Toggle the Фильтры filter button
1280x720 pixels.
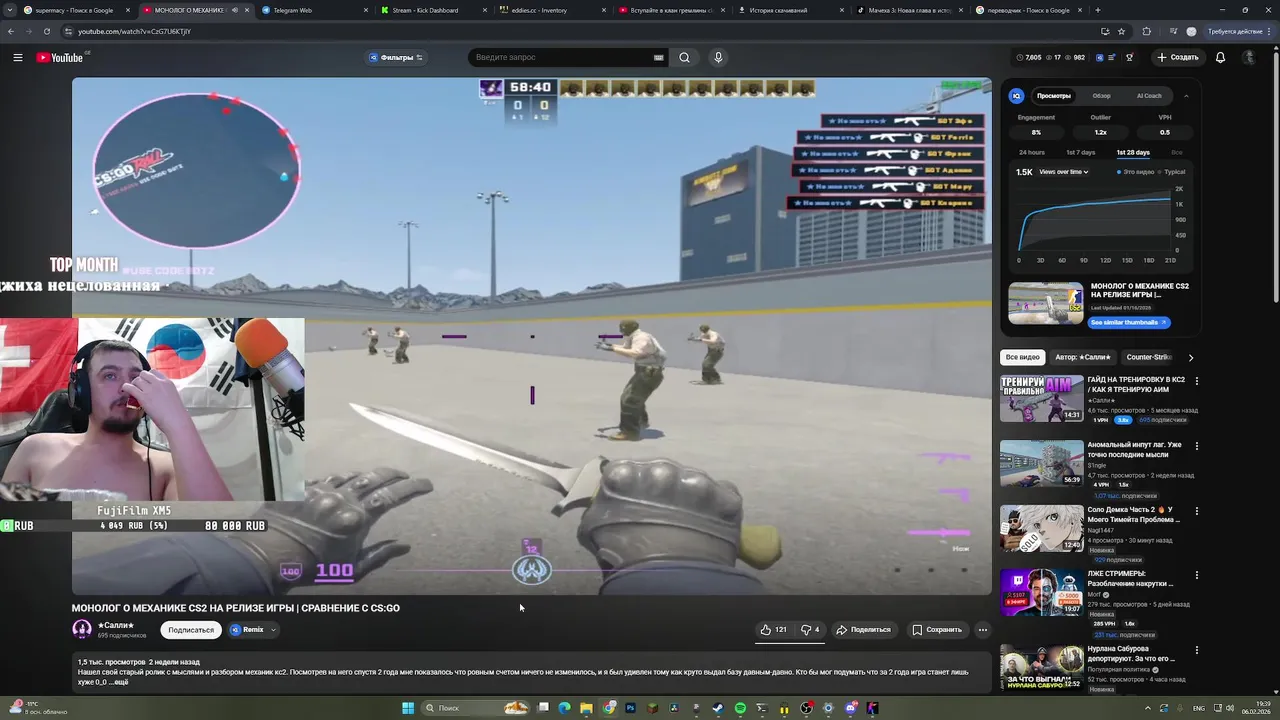pos(396,57)
